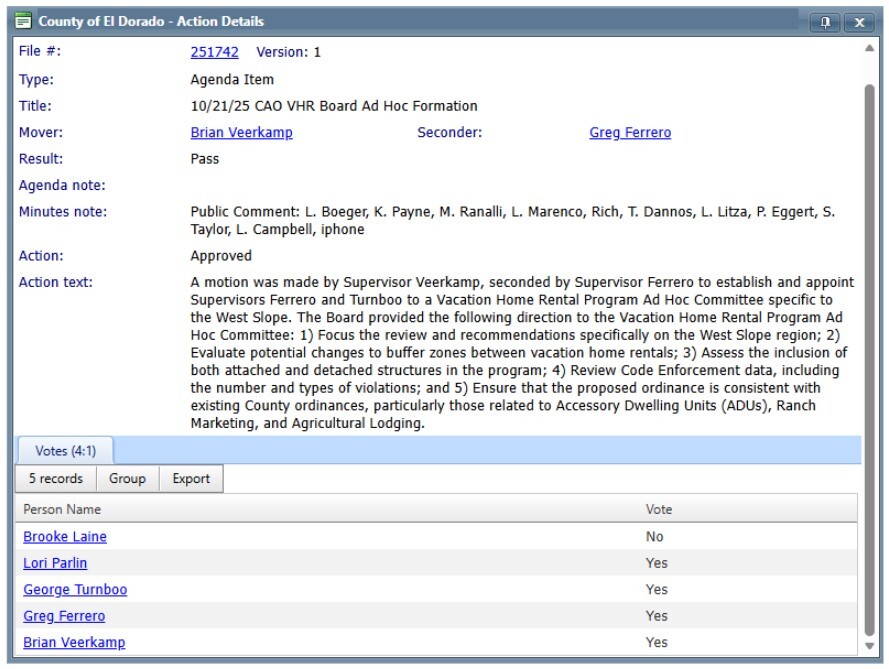Open Brooke Laine in the votes list
889x669 pixels.
tap(65, 537)
